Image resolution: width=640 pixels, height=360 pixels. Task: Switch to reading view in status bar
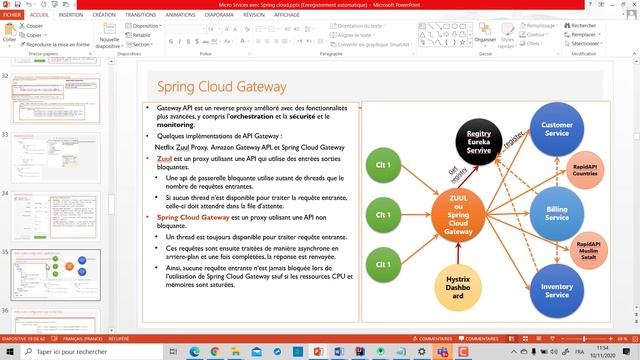(x=539, y=339)
